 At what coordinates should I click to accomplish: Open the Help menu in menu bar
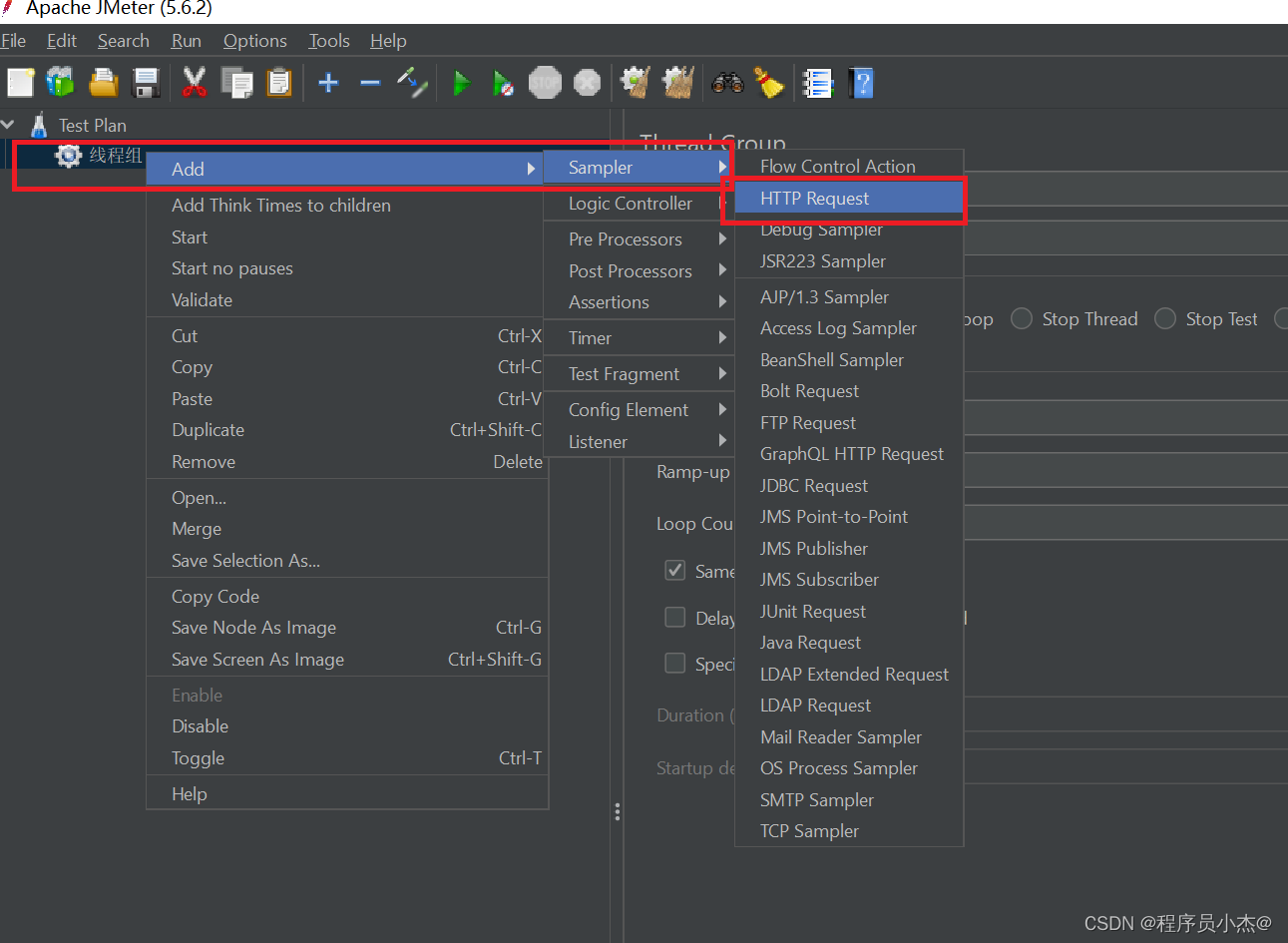pos(388,41)
